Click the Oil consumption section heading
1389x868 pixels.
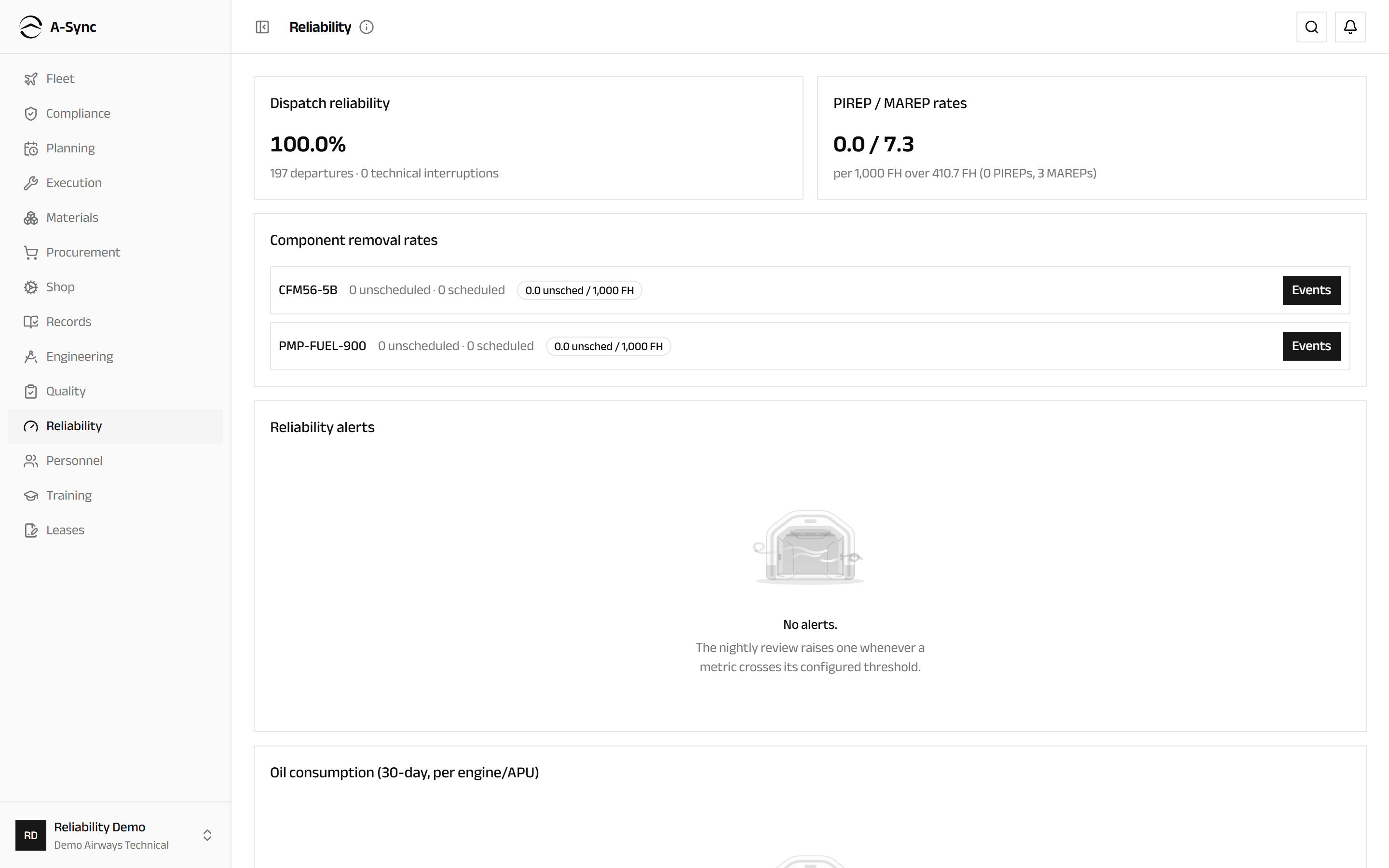click(404, 773)
